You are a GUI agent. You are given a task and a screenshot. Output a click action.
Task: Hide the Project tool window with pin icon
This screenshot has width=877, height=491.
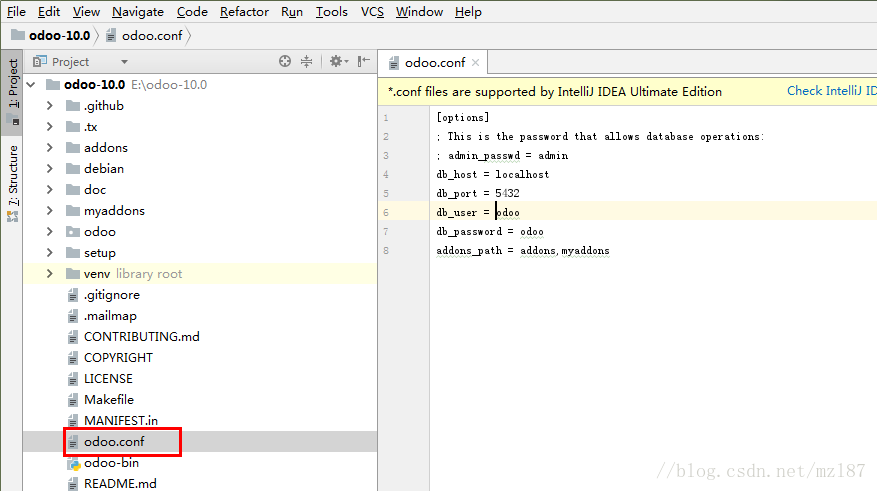pyautogui.click(x=364, y=61)
